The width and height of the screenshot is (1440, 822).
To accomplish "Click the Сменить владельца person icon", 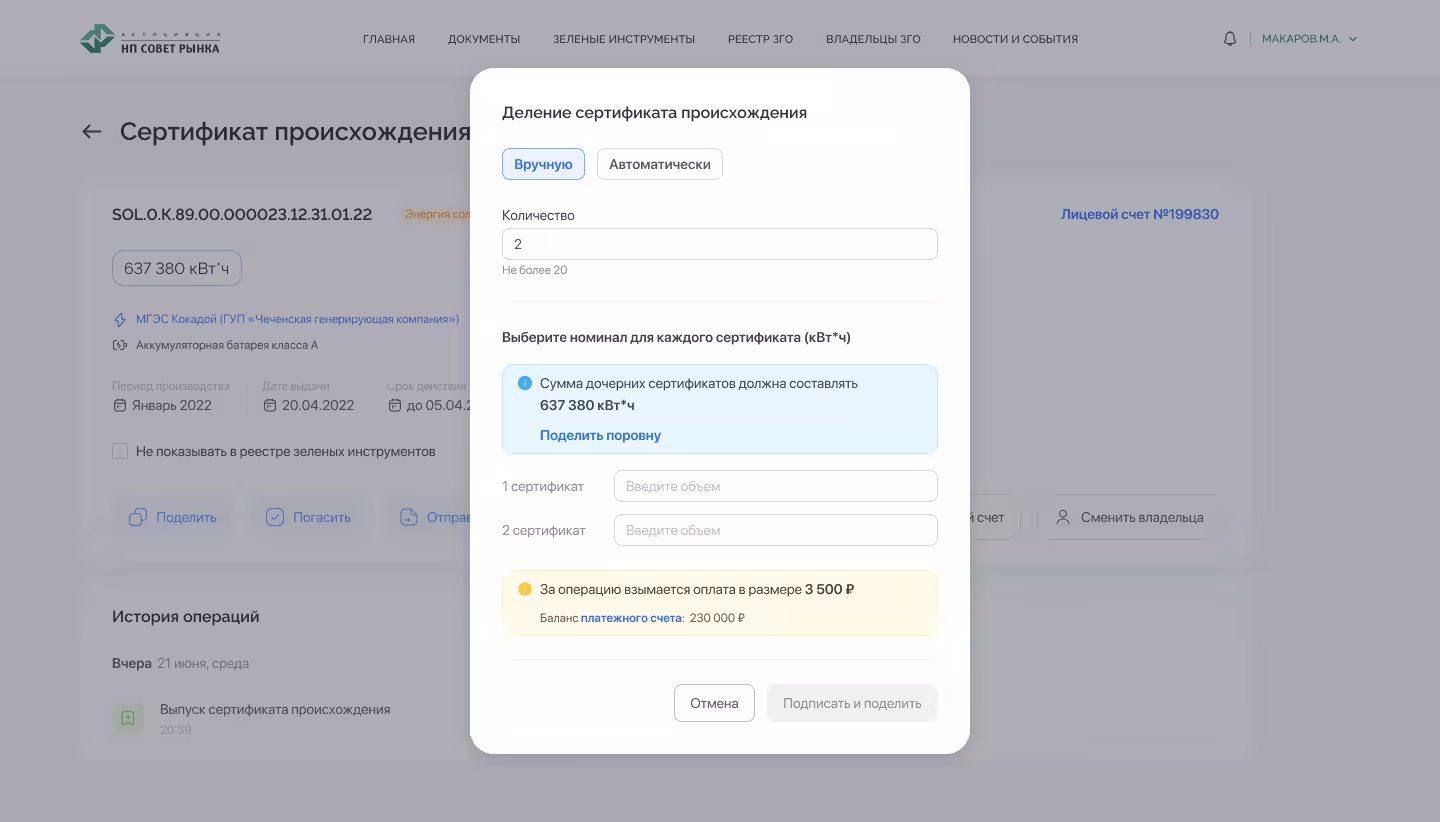I will point(1063,517).
